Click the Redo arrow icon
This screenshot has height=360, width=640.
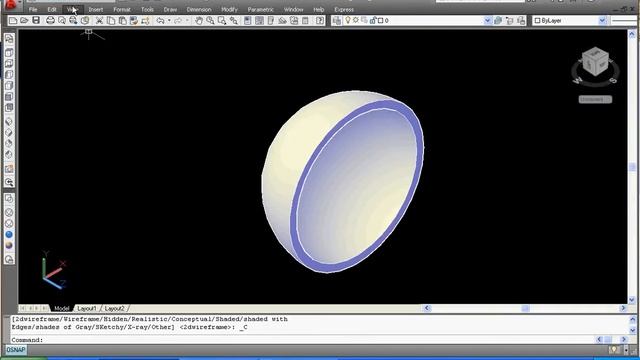tap(178, 20)
